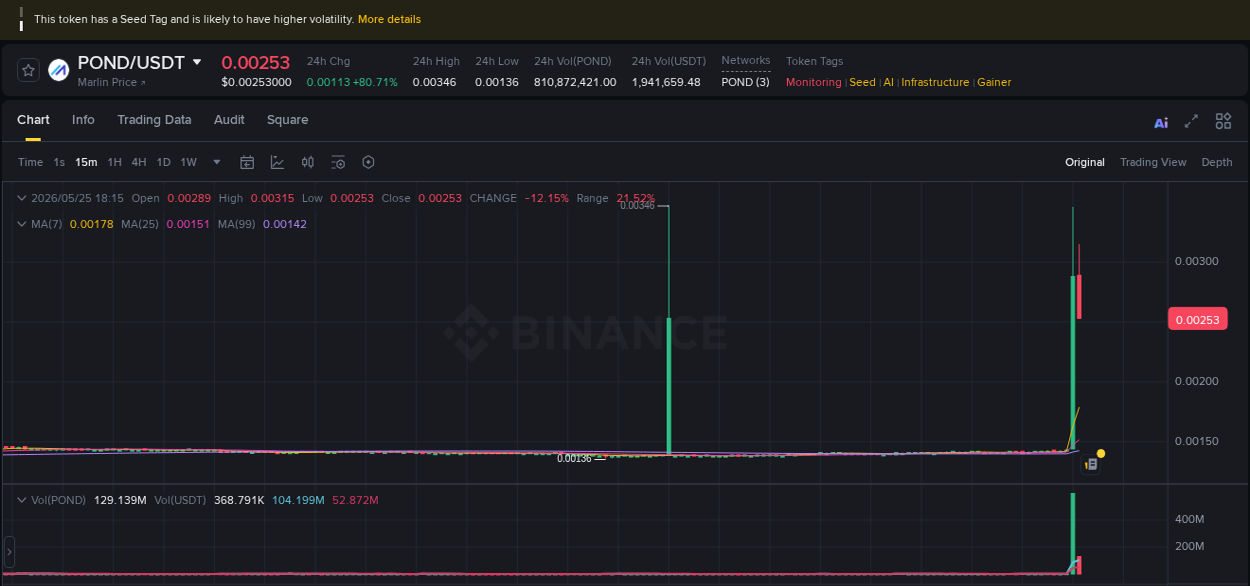The width and height of the screenshot is (1250, 586).
Task: Click the 400M volume axis label
Action: click(x=1189, y=519)
